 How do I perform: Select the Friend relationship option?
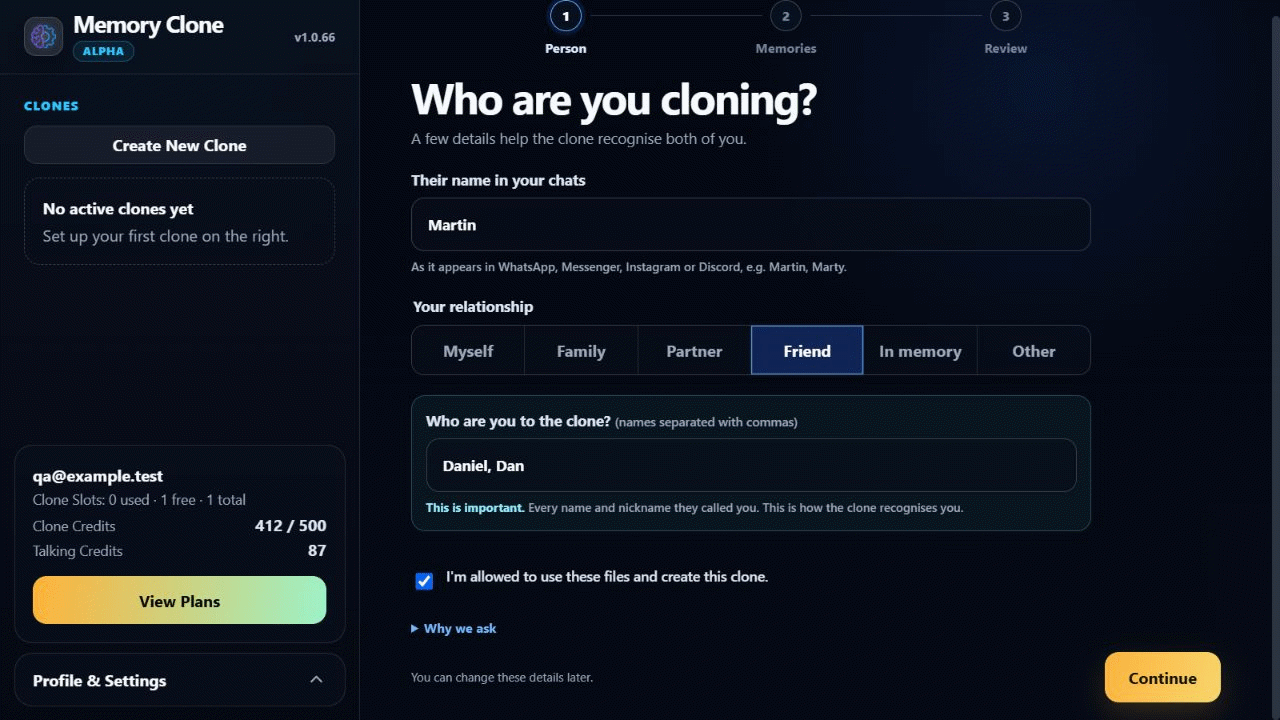(x=807, y=350)
